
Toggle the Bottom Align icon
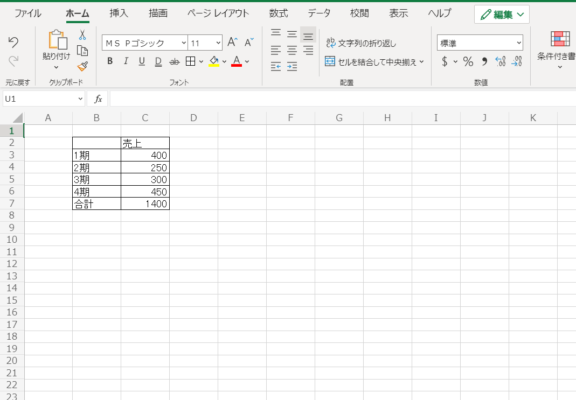pos(308,35)
